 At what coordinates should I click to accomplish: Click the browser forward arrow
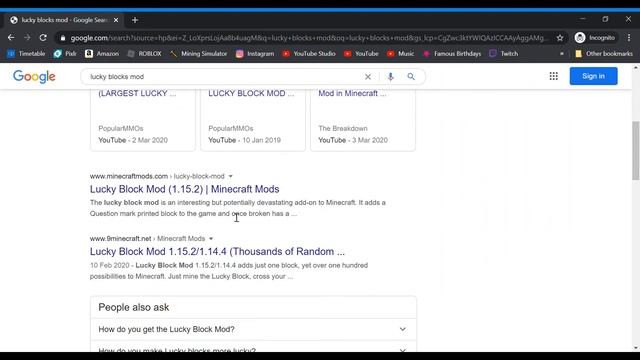27,38
